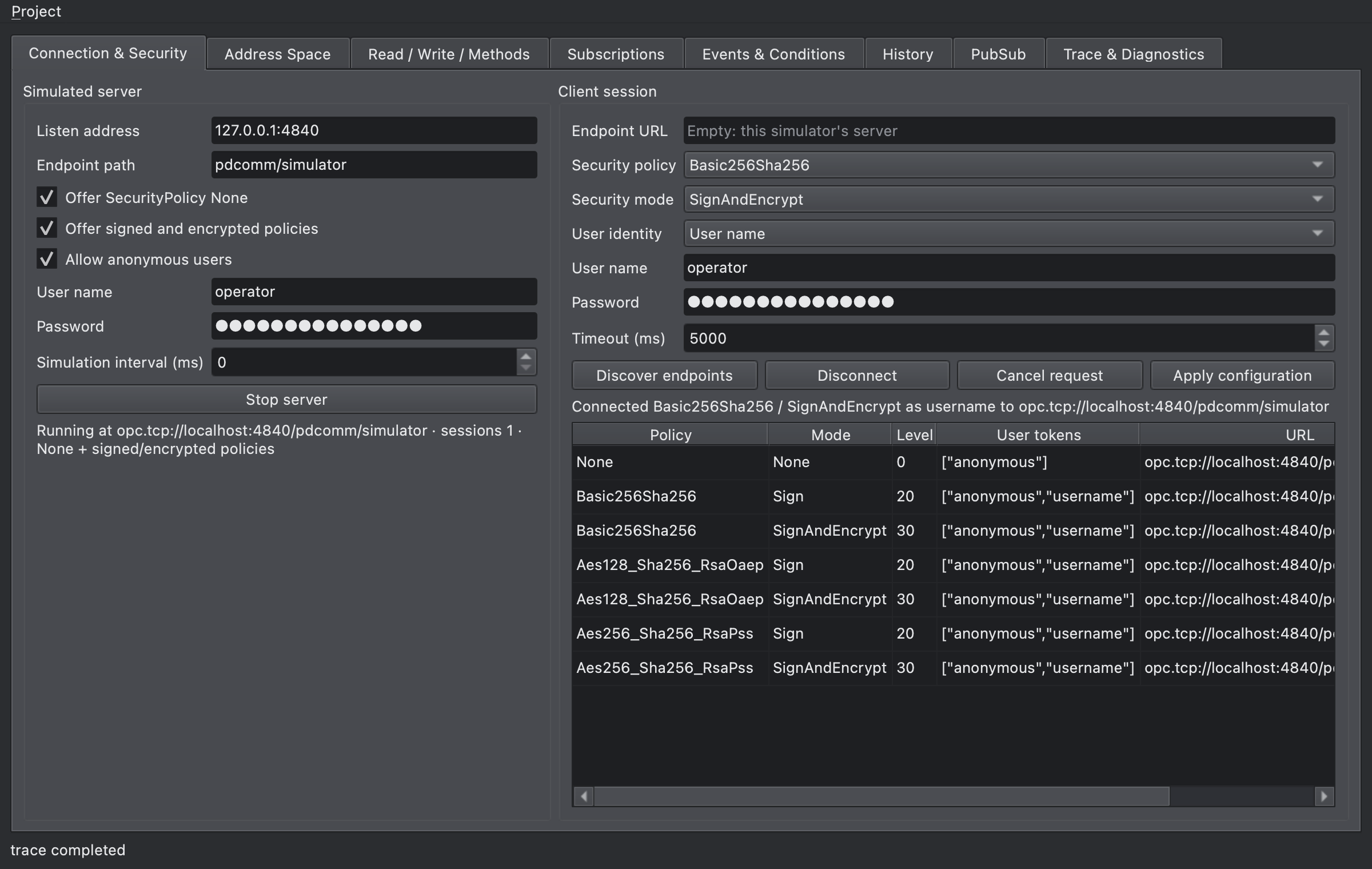Select the Aes256_Sha256_RsaPss SignAndEncrypt row
This screenshot has width=1372, height=869.
(953, 668)
